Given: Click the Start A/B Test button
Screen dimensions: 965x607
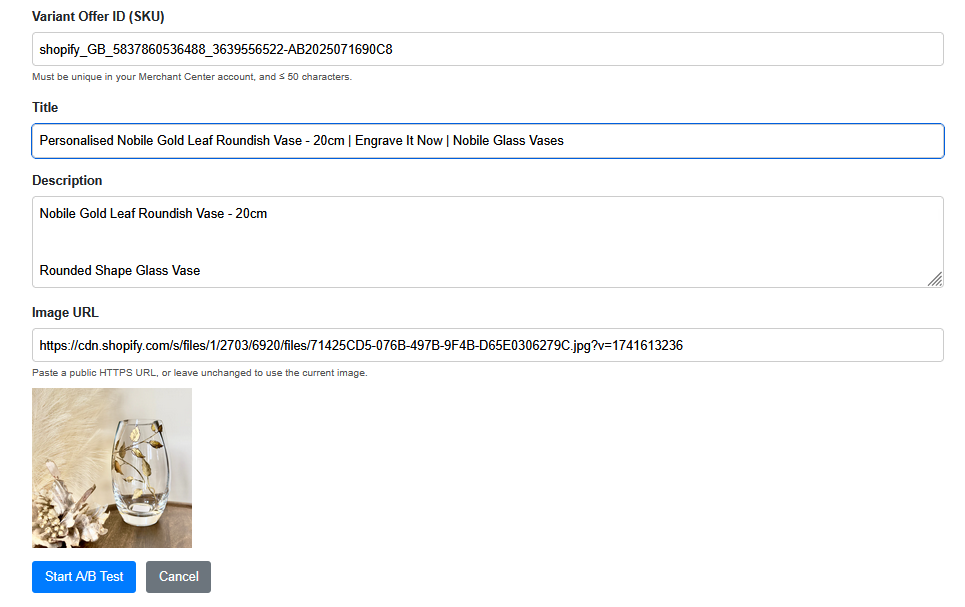Looking at the screenshot, I should point(84,577).
